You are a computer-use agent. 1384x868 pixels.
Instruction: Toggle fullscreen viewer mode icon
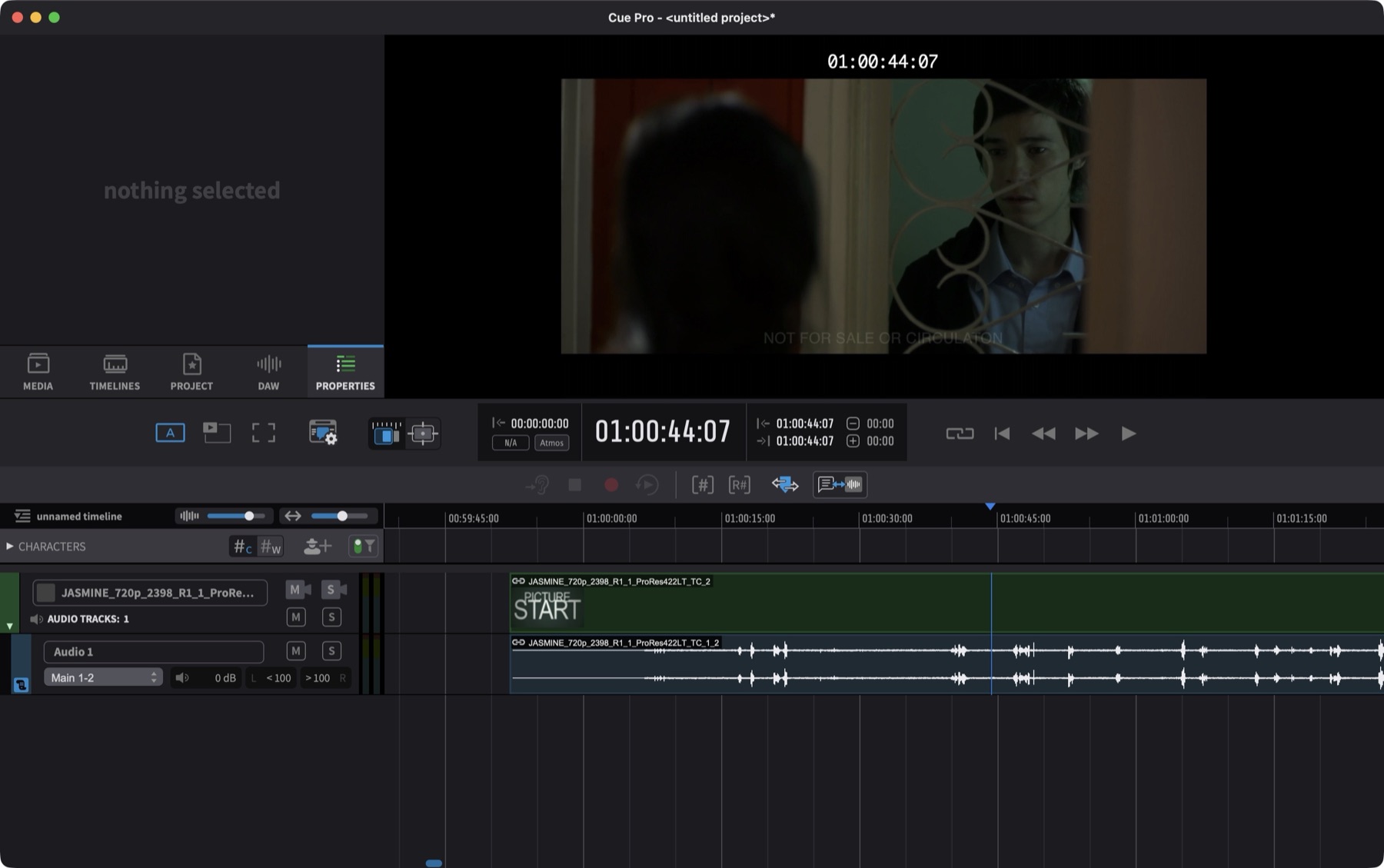tap(264, 433)
